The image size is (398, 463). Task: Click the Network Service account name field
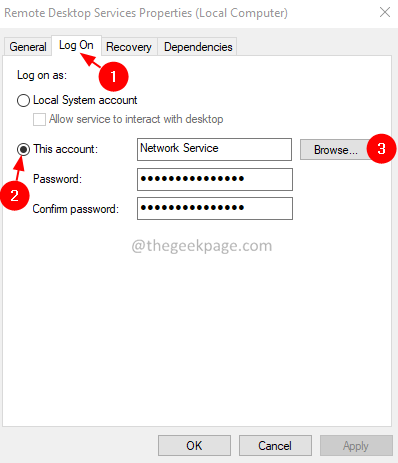click(x=214, y=149)
